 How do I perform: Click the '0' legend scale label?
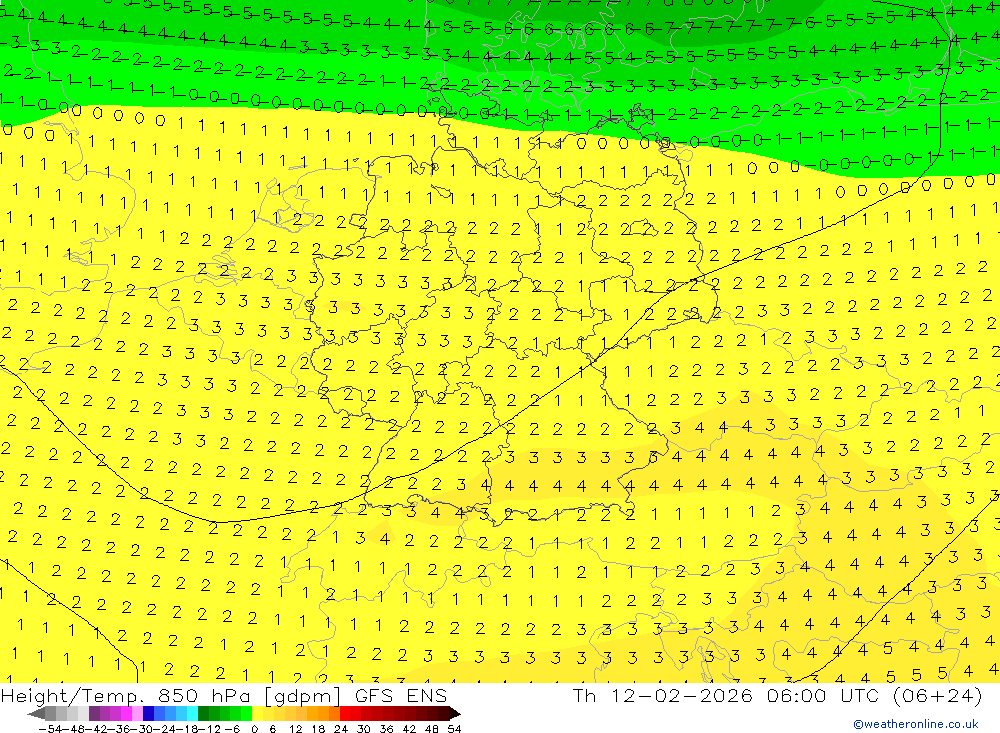pos(254,729)
